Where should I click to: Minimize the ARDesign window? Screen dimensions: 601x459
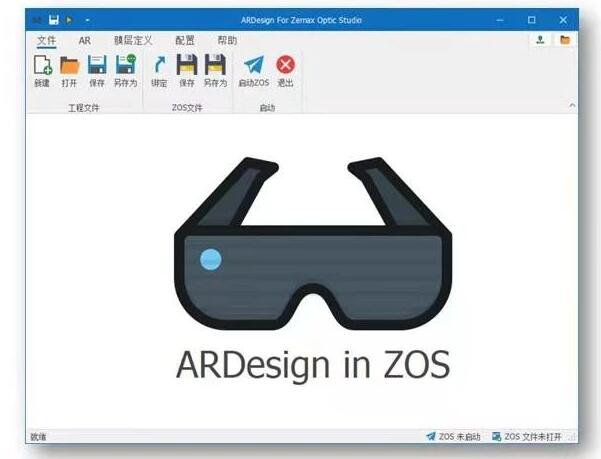pyautogui.click(x=500, y=20)
